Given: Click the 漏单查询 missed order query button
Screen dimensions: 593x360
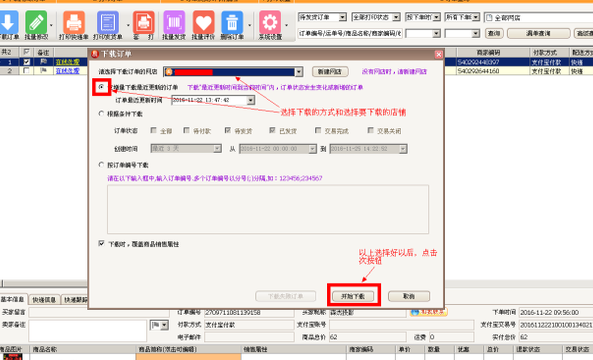Looking at the screenshot, I should click(x=538, y=33).
